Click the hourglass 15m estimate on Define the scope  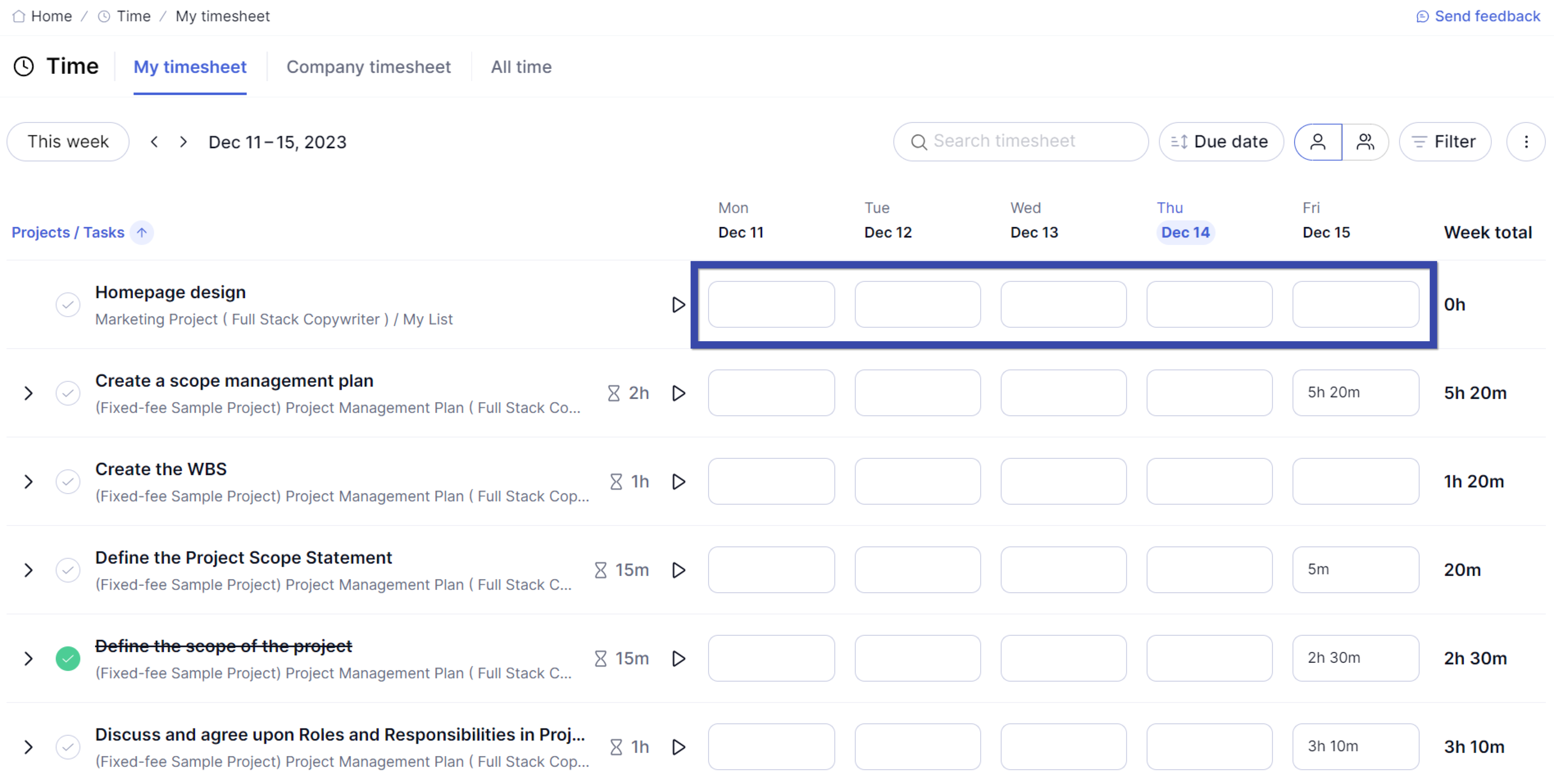(x=621, y=659)
